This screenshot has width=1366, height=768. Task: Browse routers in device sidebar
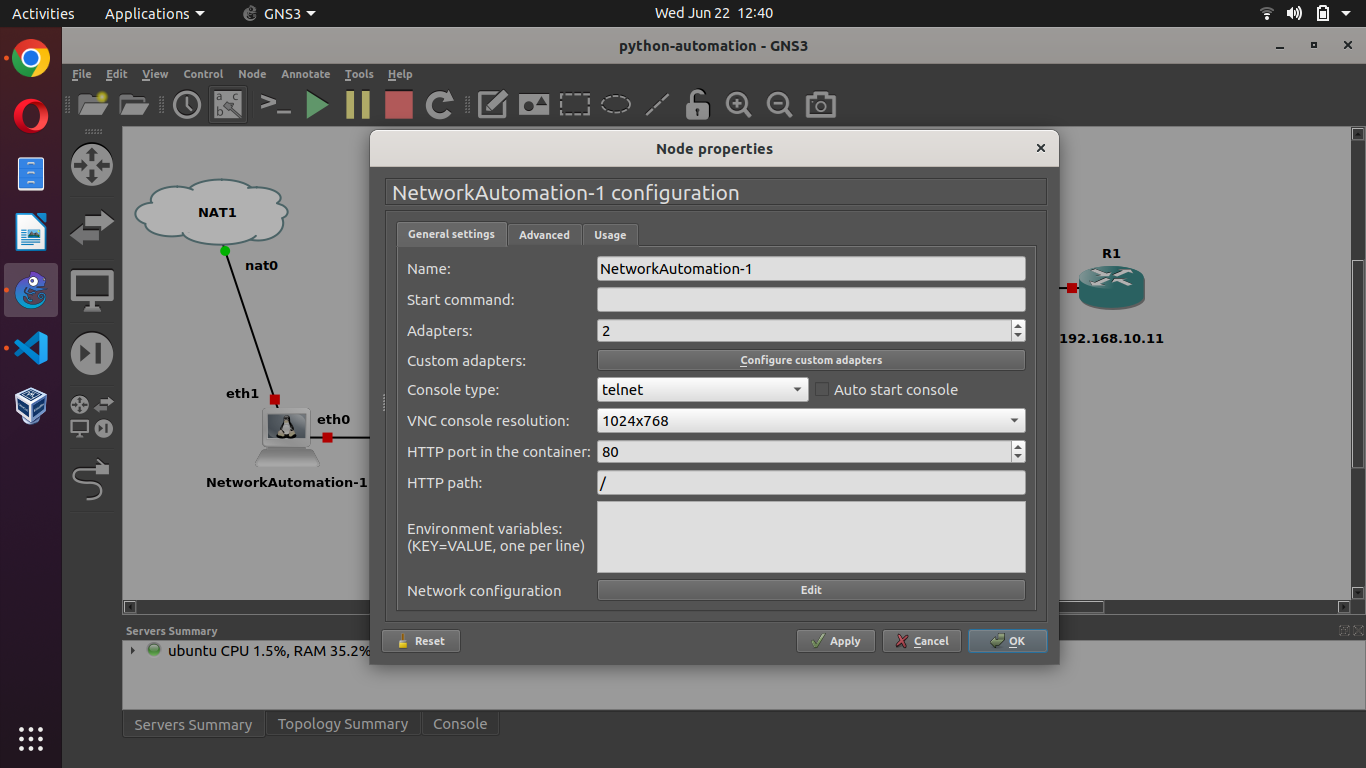(x=92, y=165)
